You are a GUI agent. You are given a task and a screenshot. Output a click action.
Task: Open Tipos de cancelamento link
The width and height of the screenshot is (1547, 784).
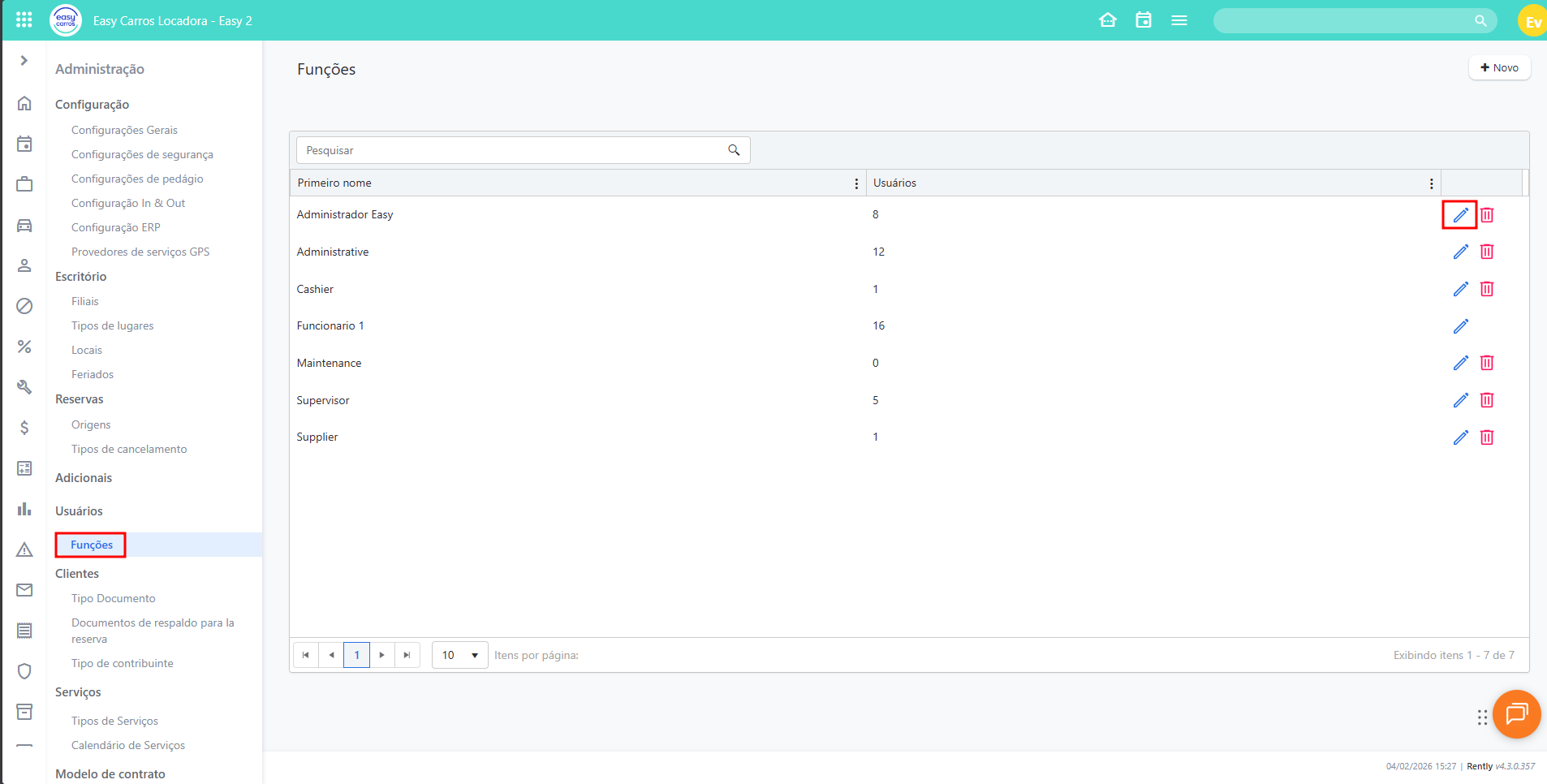(129, 449)
